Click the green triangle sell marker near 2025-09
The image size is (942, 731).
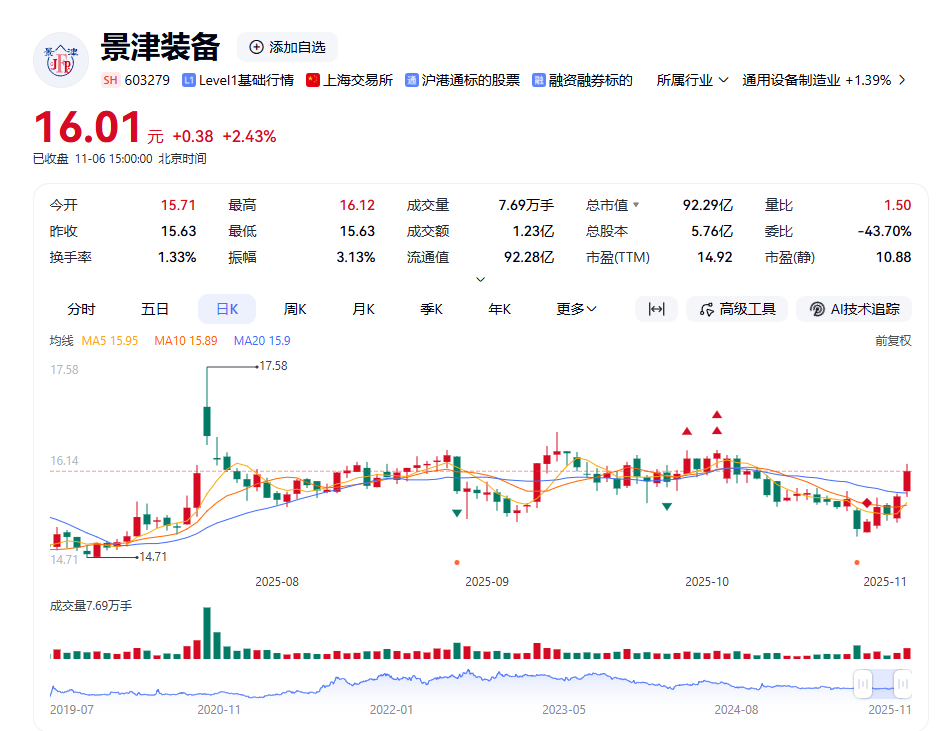point(457,513)
